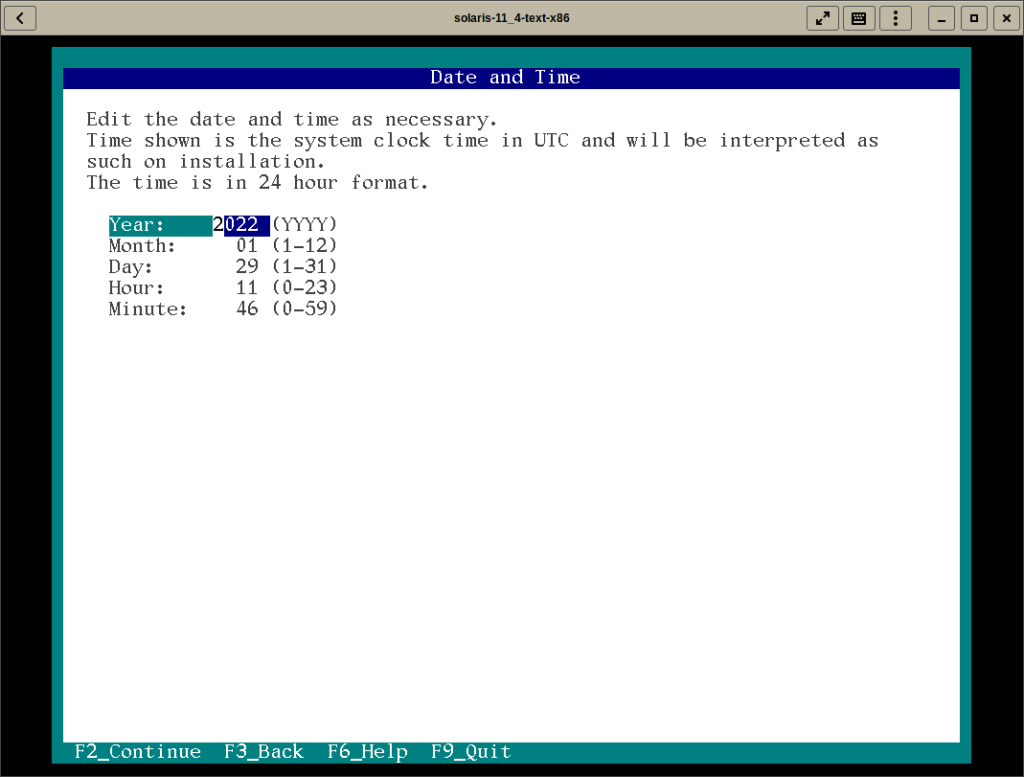Open F6_Help
1024x777 pixels.
point(368,752)
